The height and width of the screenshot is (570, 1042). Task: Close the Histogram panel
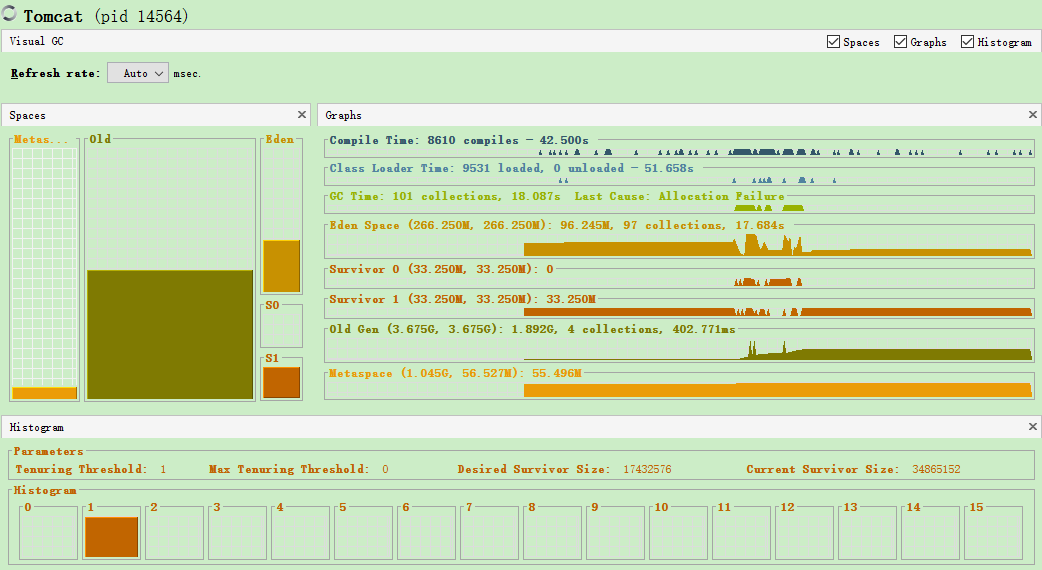click(1033, 427)
